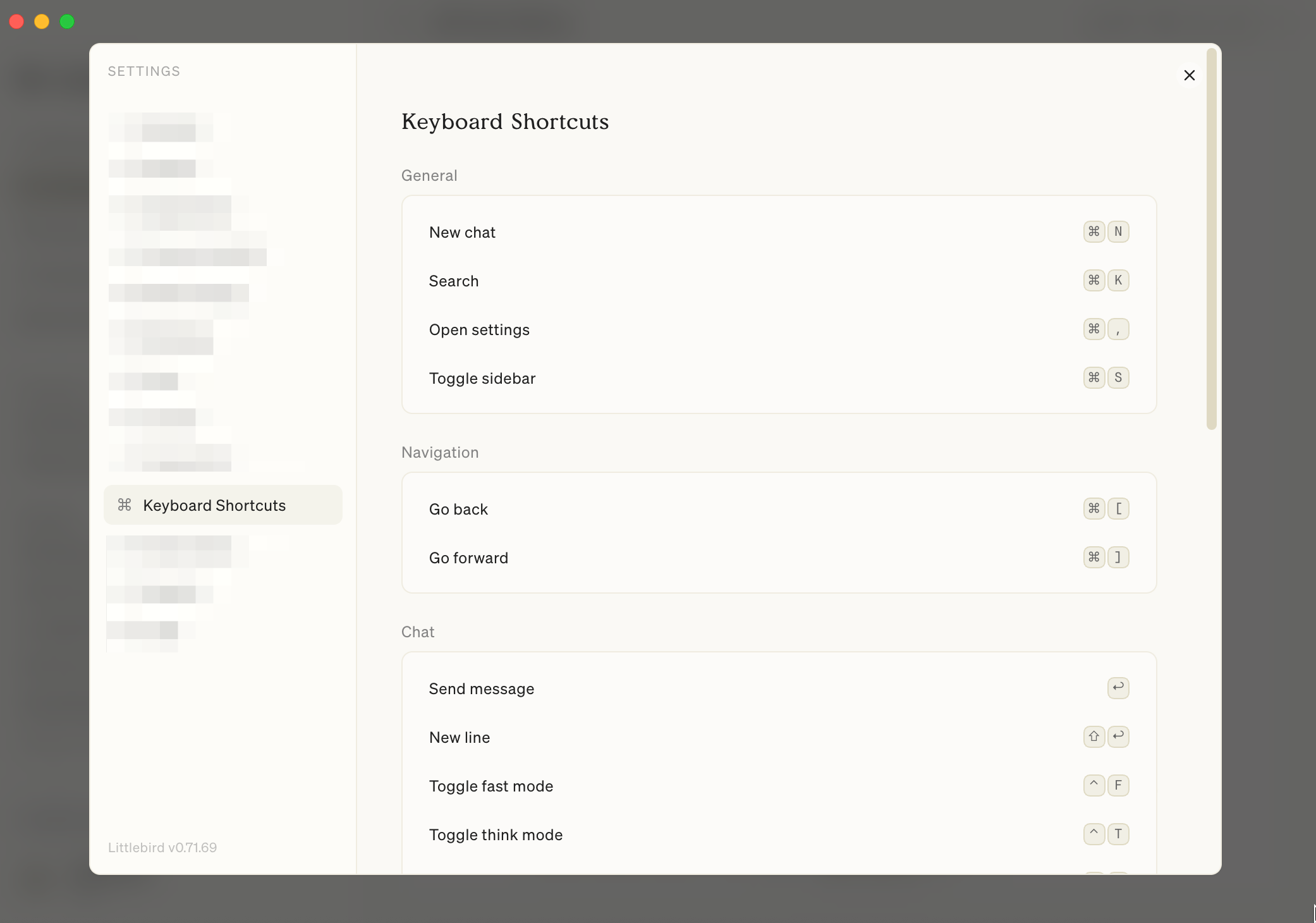Close the settings dialog with X
Image resolution: width=1316 pixels, height=923 pixels.
point(1189,75)
